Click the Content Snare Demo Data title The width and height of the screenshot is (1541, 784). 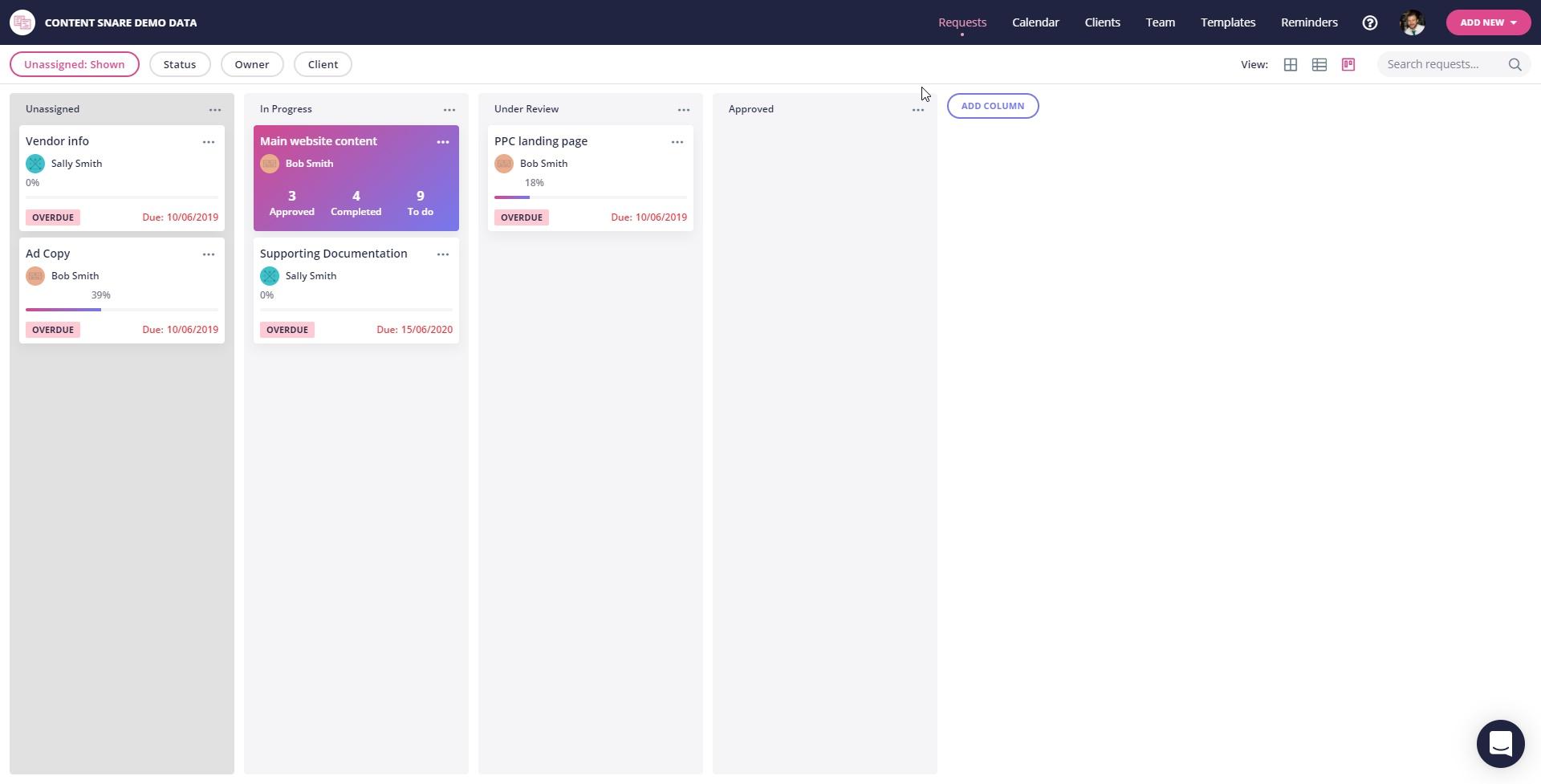click(x=120, y=22)
